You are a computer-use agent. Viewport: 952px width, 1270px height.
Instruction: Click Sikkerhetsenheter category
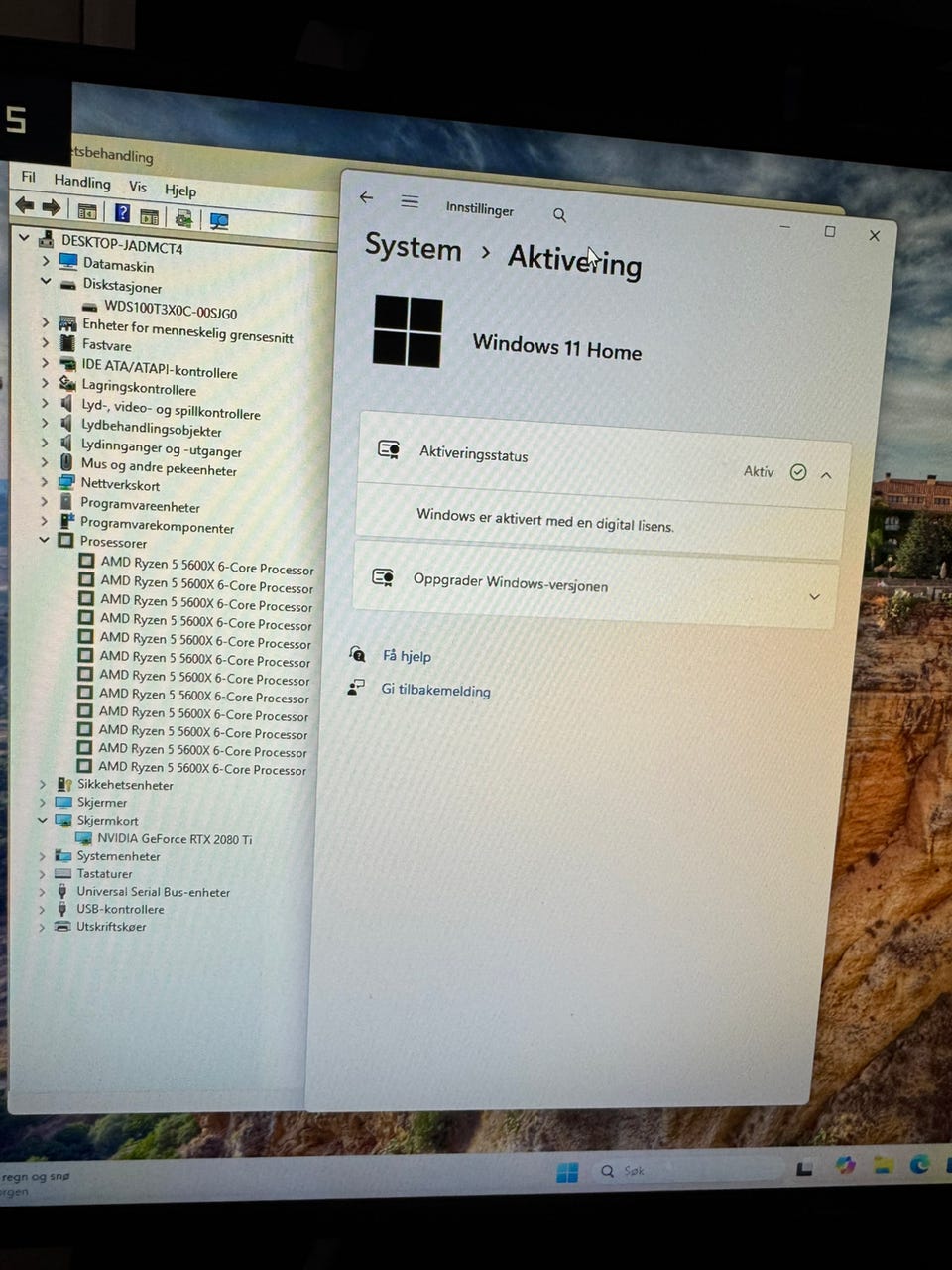125,785
